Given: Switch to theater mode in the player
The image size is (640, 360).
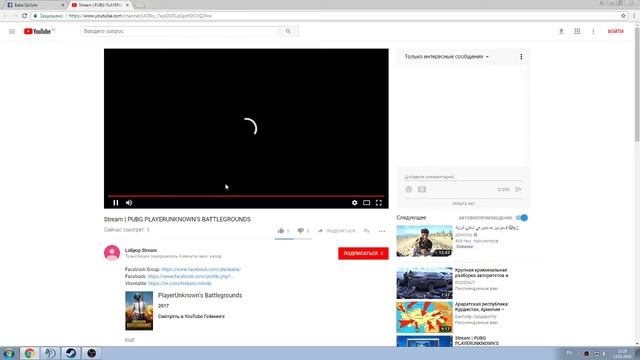Looking at the screenshot, I should (367, 202).
